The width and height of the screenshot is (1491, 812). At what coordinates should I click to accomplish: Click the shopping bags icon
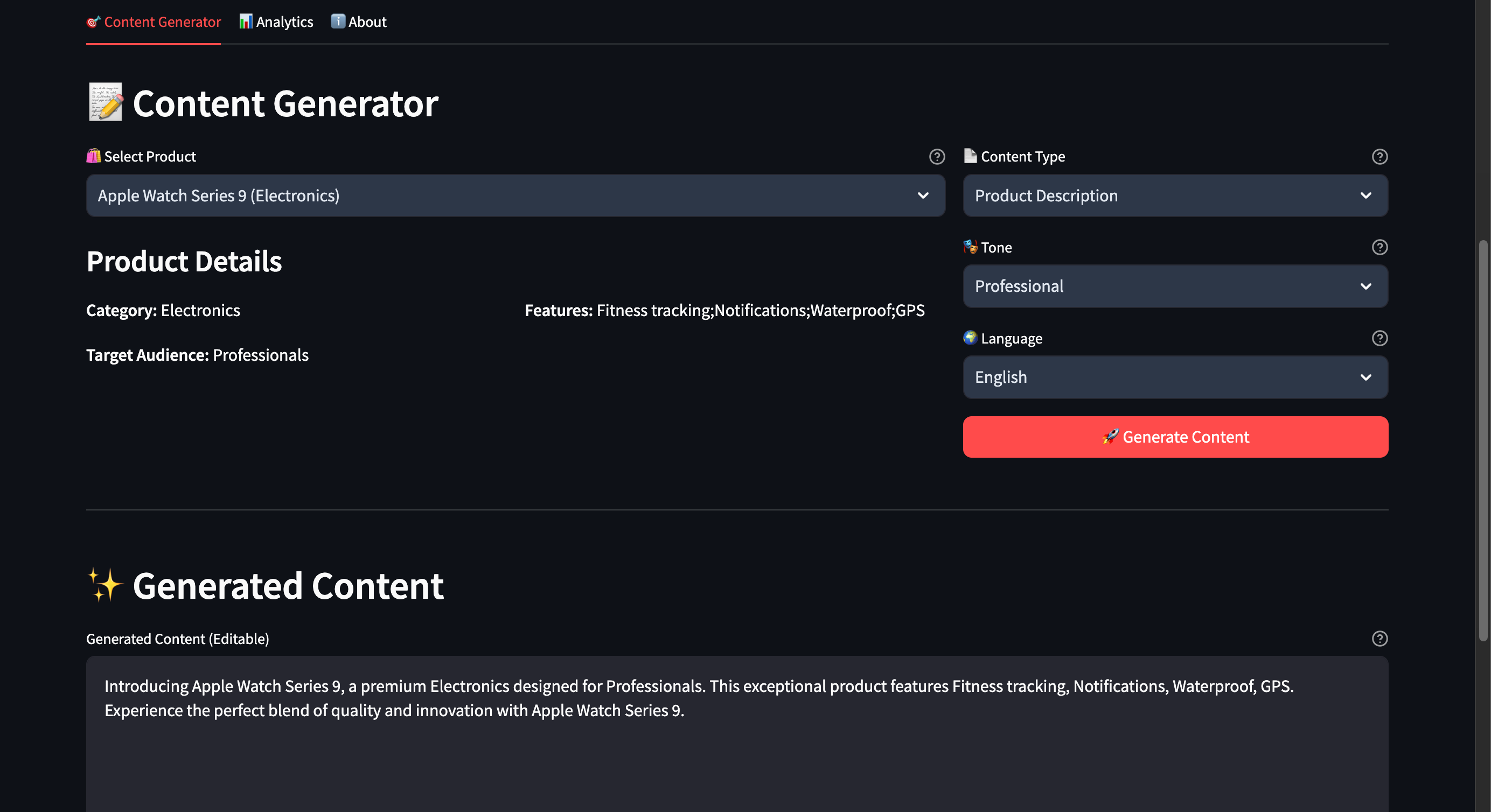point(93,156)
